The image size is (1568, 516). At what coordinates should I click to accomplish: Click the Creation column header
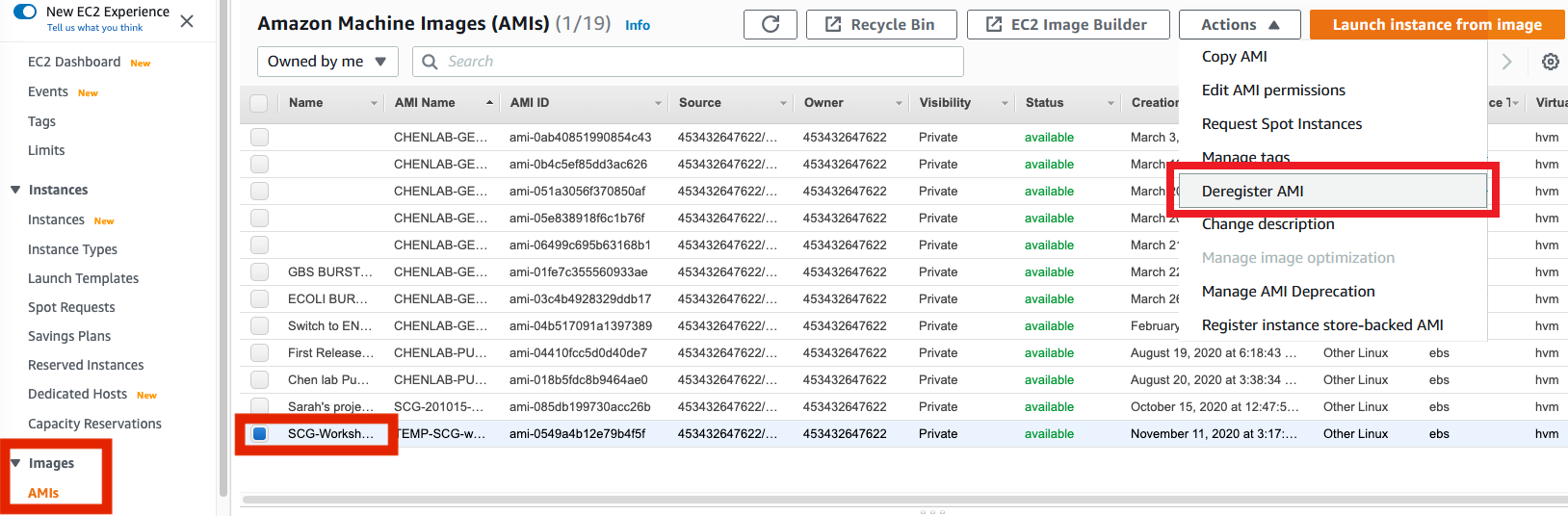1154,103
